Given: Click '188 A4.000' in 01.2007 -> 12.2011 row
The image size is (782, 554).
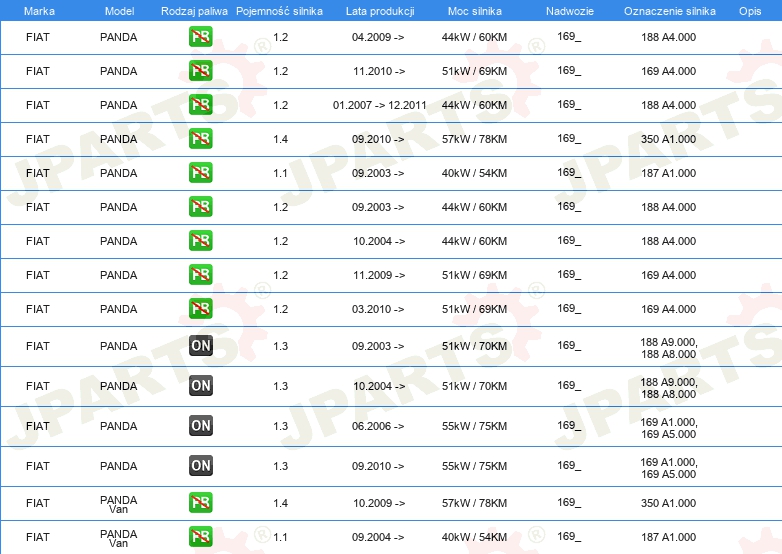Looking at the screenshot, I should click(x=668, y=105).
